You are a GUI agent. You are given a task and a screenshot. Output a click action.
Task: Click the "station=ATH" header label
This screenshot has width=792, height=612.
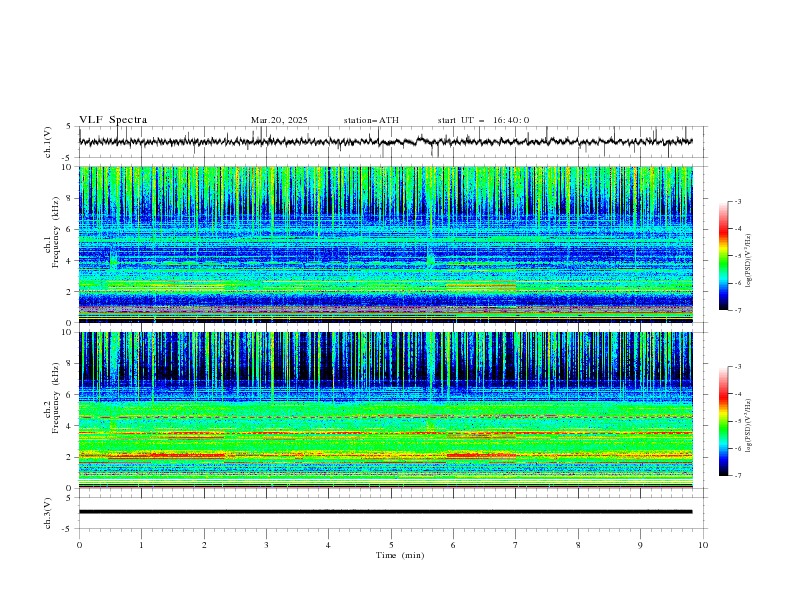click(x=371, y=120)
